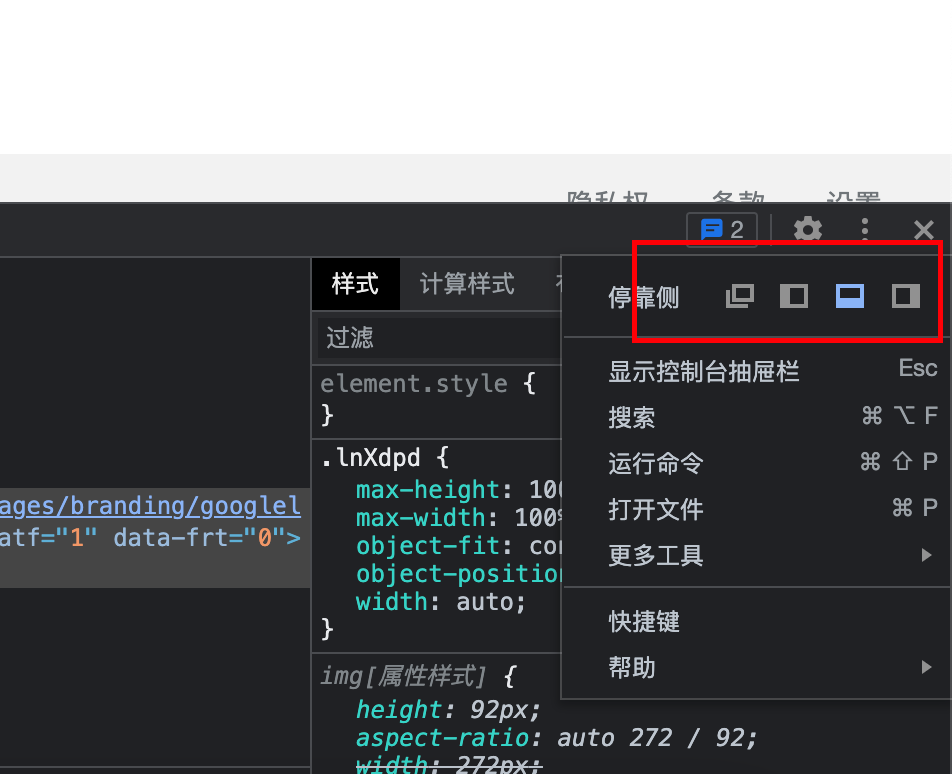This screenshot has width=952, height=774.
Task: Dock DevTools to the left side
Action: [x=794, y=296]
